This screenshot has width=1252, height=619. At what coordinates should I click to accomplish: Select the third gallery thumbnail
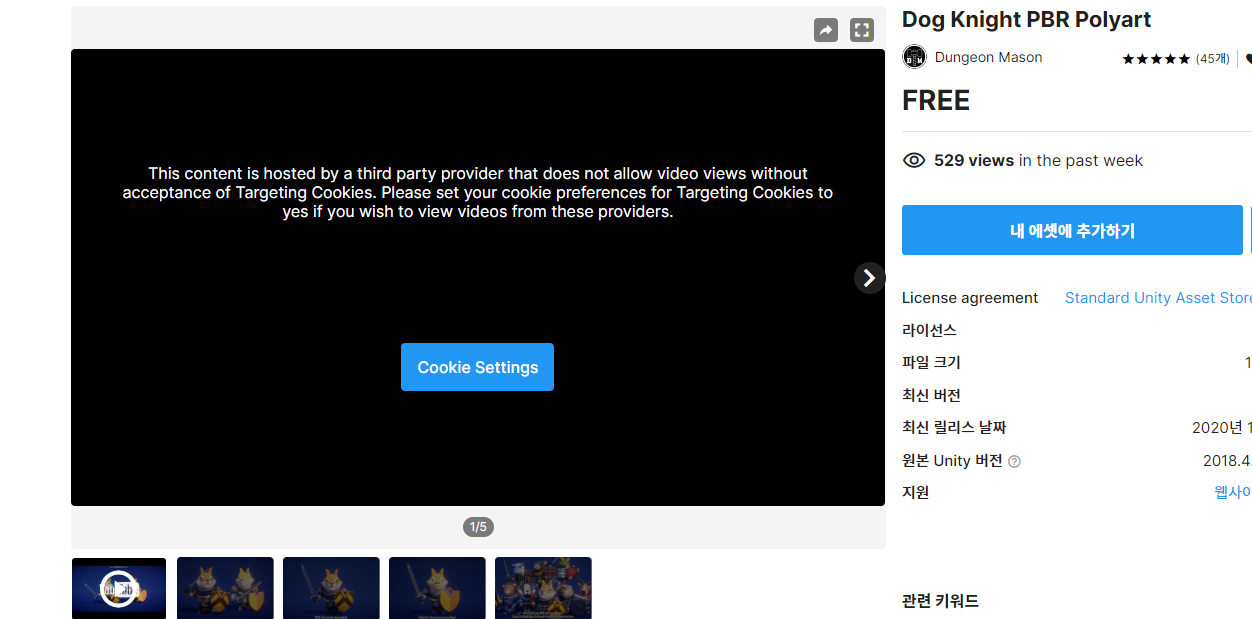pyautogui.click(x=331, y=588)
